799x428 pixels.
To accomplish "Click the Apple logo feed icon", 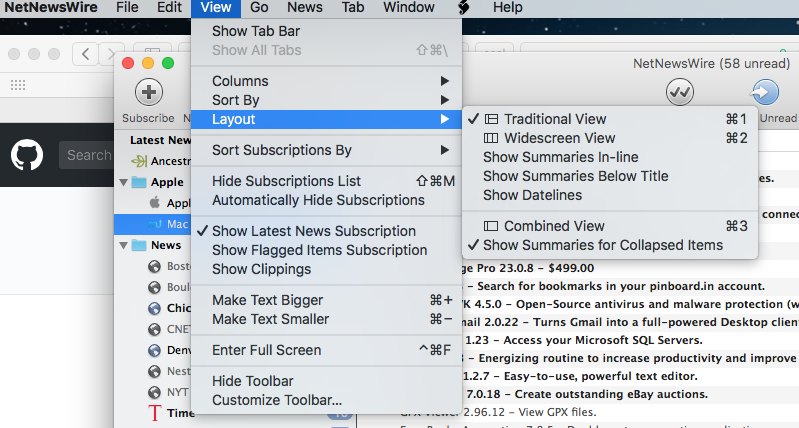I will click(154, 203).
